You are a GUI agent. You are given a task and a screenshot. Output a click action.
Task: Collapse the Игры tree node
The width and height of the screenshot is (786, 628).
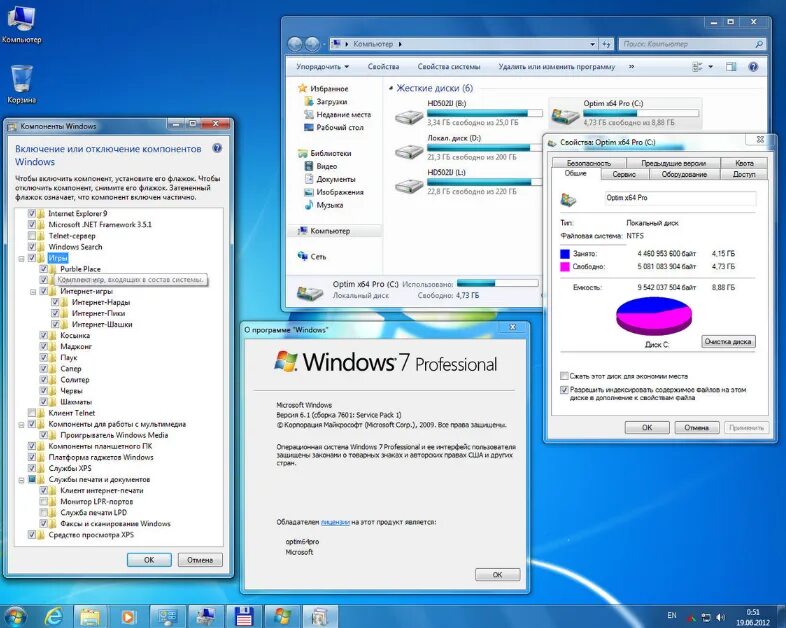pos(21,259)
